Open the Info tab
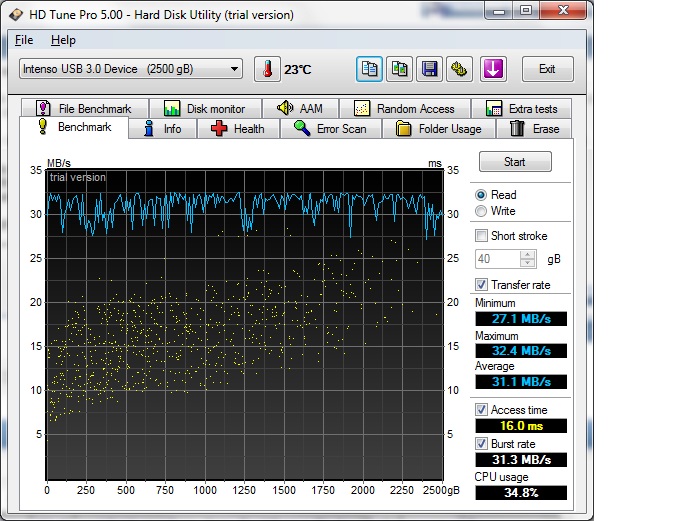Screen dimensions: 681x521 (x=162, y=129)
